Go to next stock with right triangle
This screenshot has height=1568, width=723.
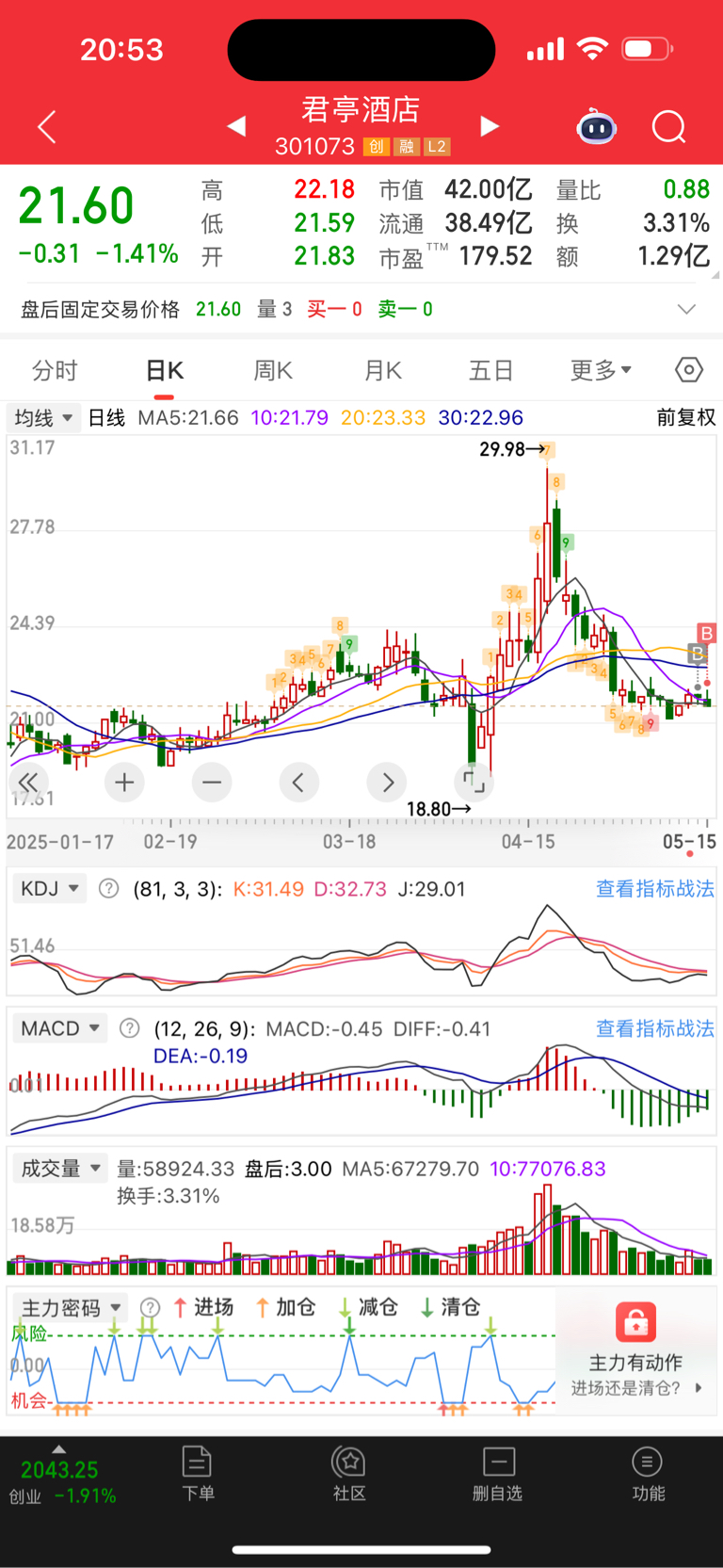pos(490,126)
